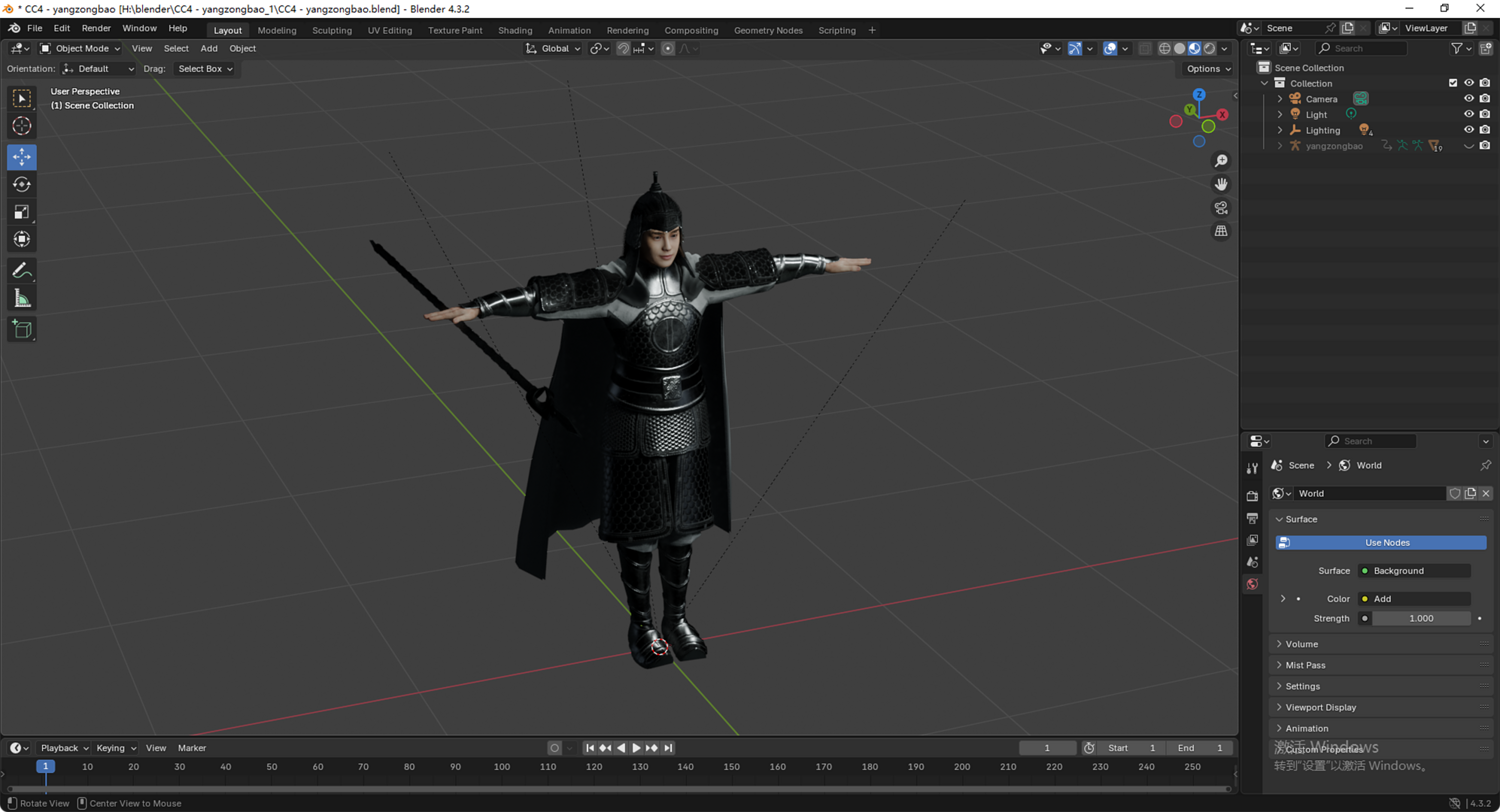The width and height of the screenshot is (1500, 812).
Task: Switch to rendered viewport shading
Action: pos(1209,48)
